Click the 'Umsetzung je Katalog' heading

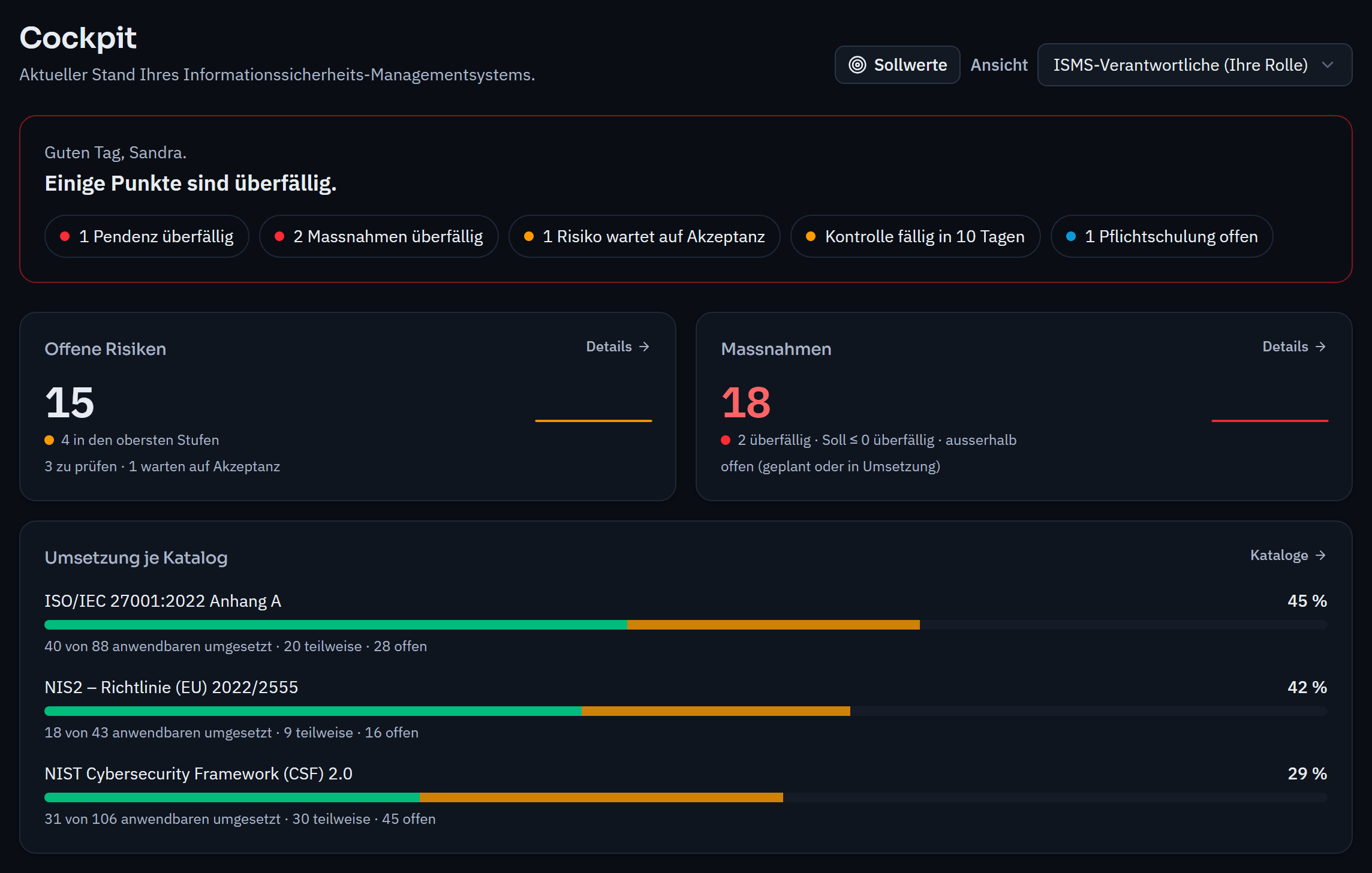[136, 558]
